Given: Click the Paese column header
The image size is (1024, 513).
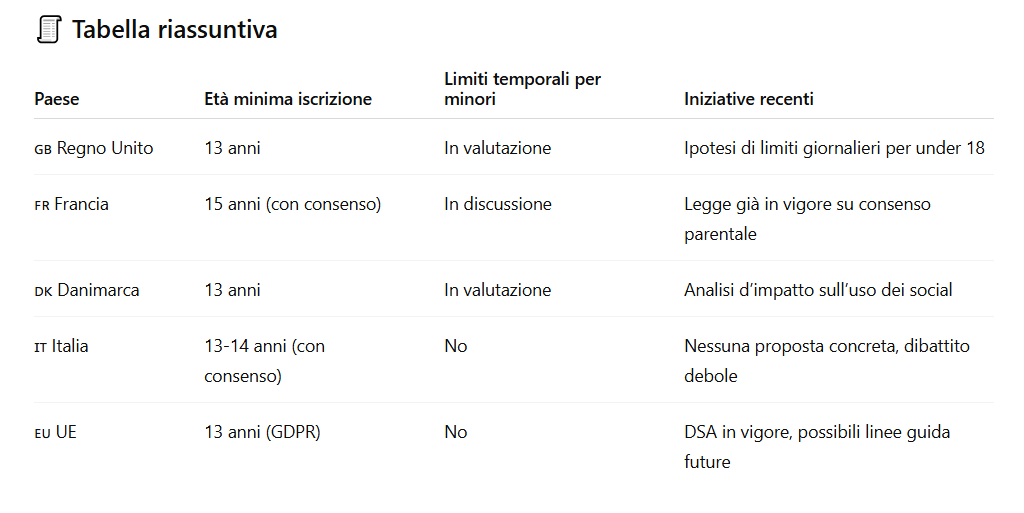Looking at the screenshot, I should 56,99.
